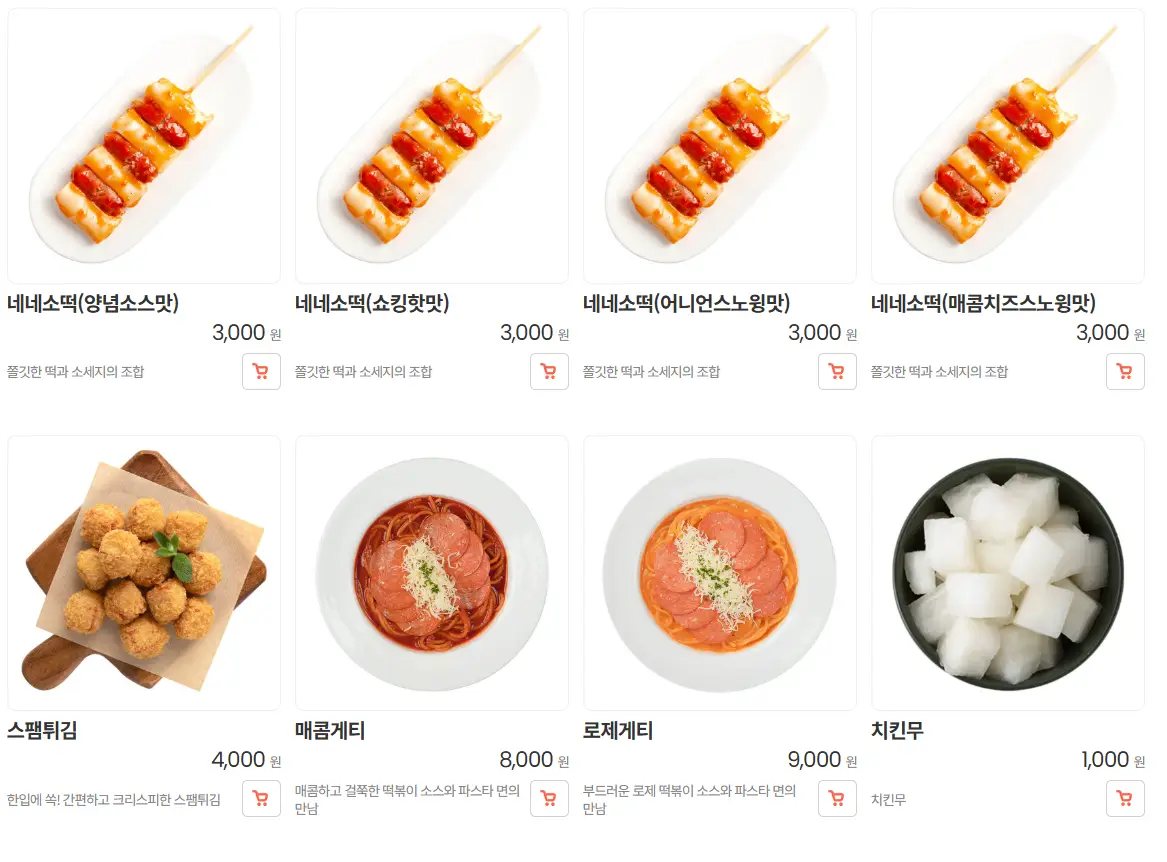Click the 치킨무 product name
Screen dimensions: 1167x862
pos(898,730)
